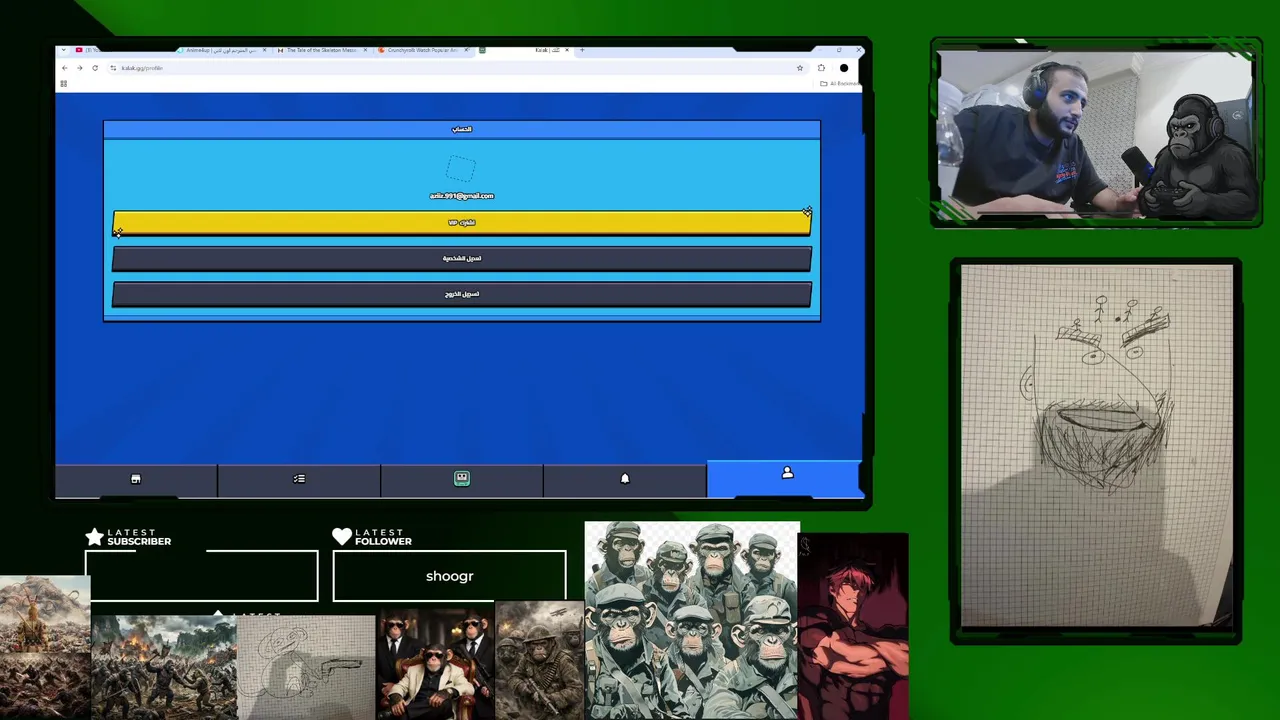Close the Crunchyroll tab

(x=467, y=50)
